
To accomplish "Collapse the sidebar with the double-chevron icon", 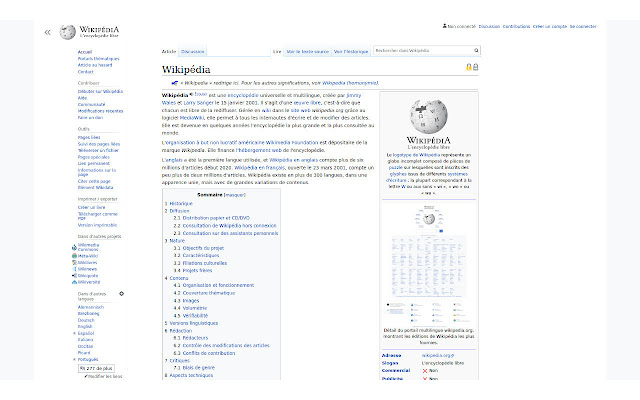I will [x=48, y=32].
